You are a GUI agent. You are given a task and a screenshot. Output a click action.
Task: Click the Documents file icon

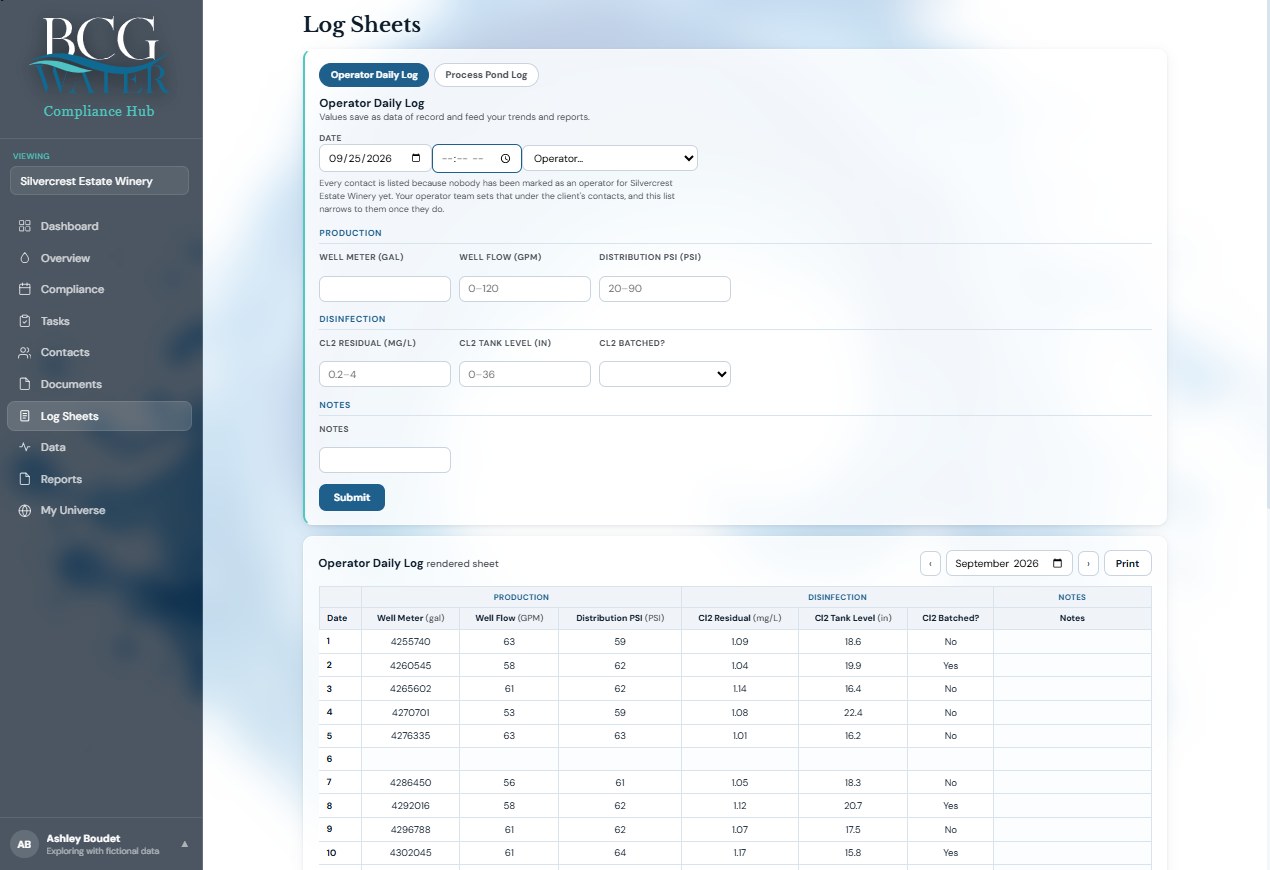[25, 384]
